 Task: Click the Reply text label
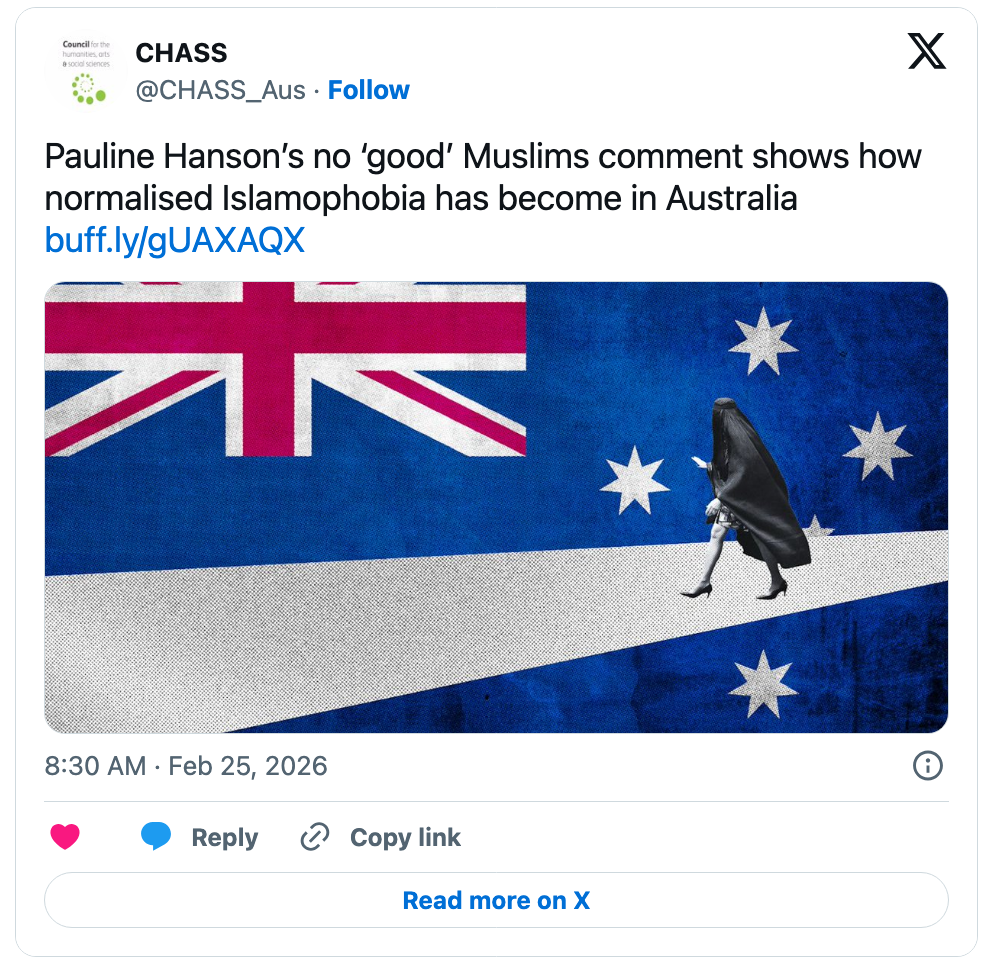coord(224,838)
